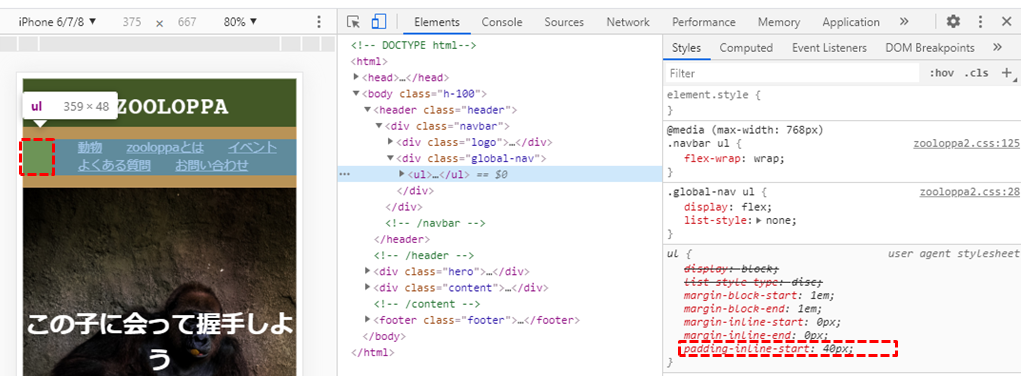Select the DOM Breakpoints sub-tab
This screenshot has height=378, width=1026.
coord(930,48)
